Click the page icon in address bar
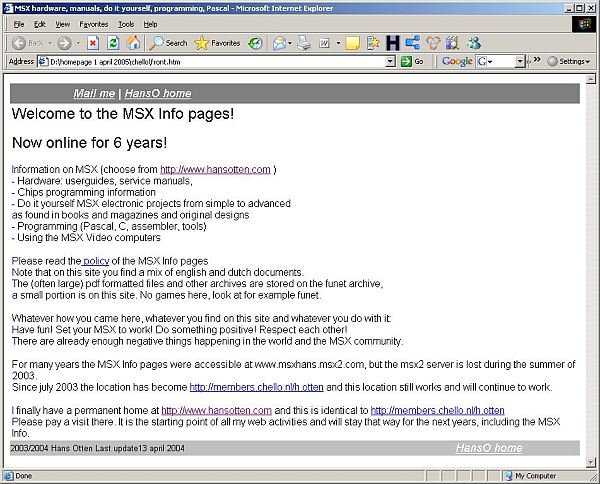 pos(43,62)
